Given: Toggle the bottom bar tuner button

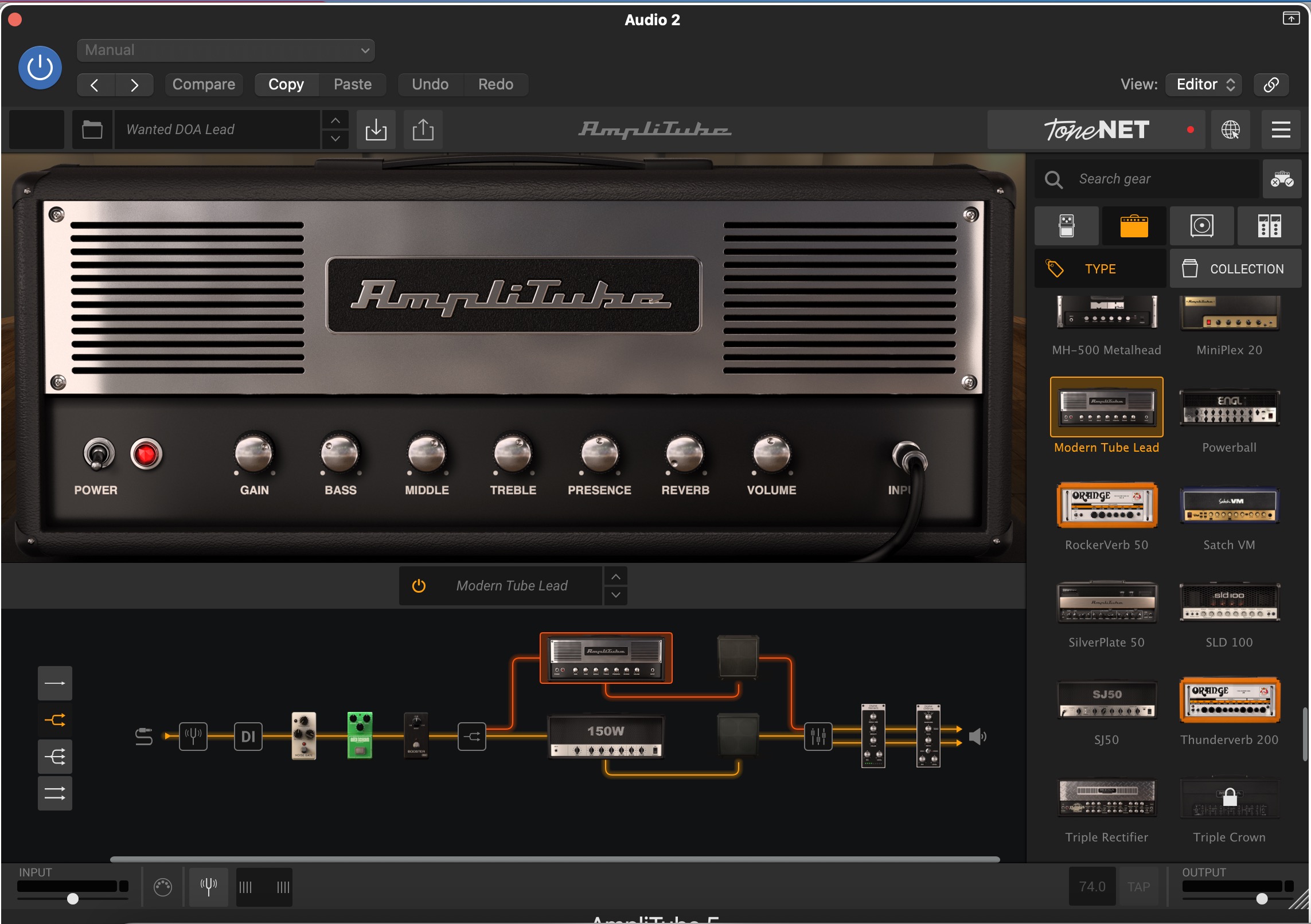Looking at the screenshot, I should click(208, 887).
